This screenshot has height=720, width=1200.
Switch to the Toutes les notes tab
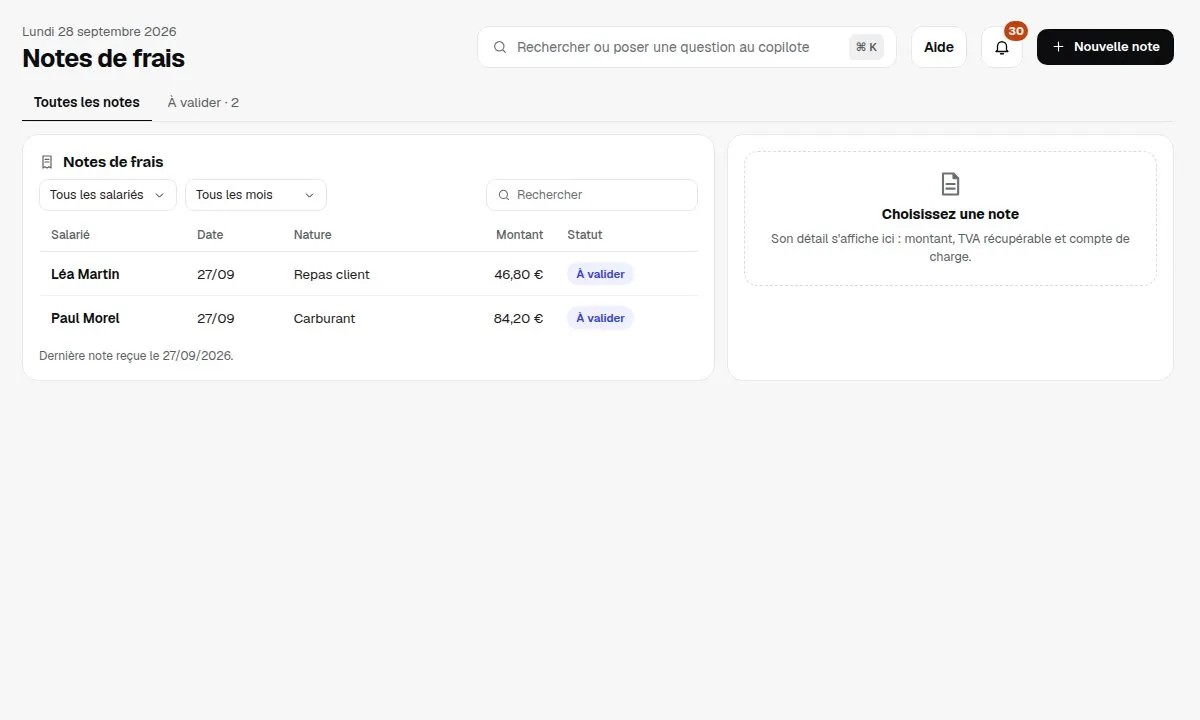tap(87, 102)
